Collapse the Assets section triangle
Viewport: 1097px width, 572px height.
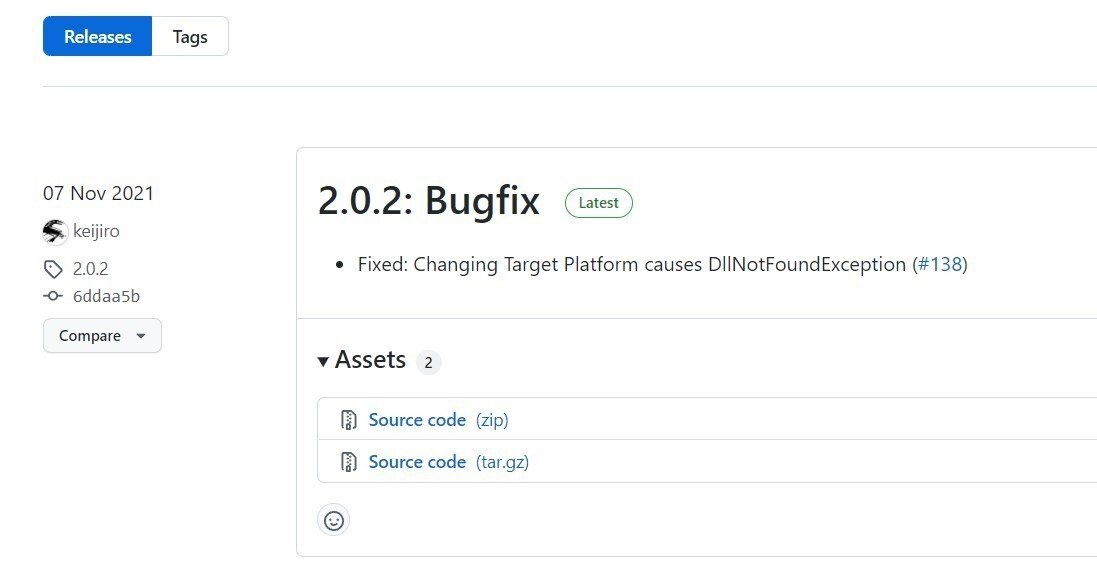click(323, 362)
